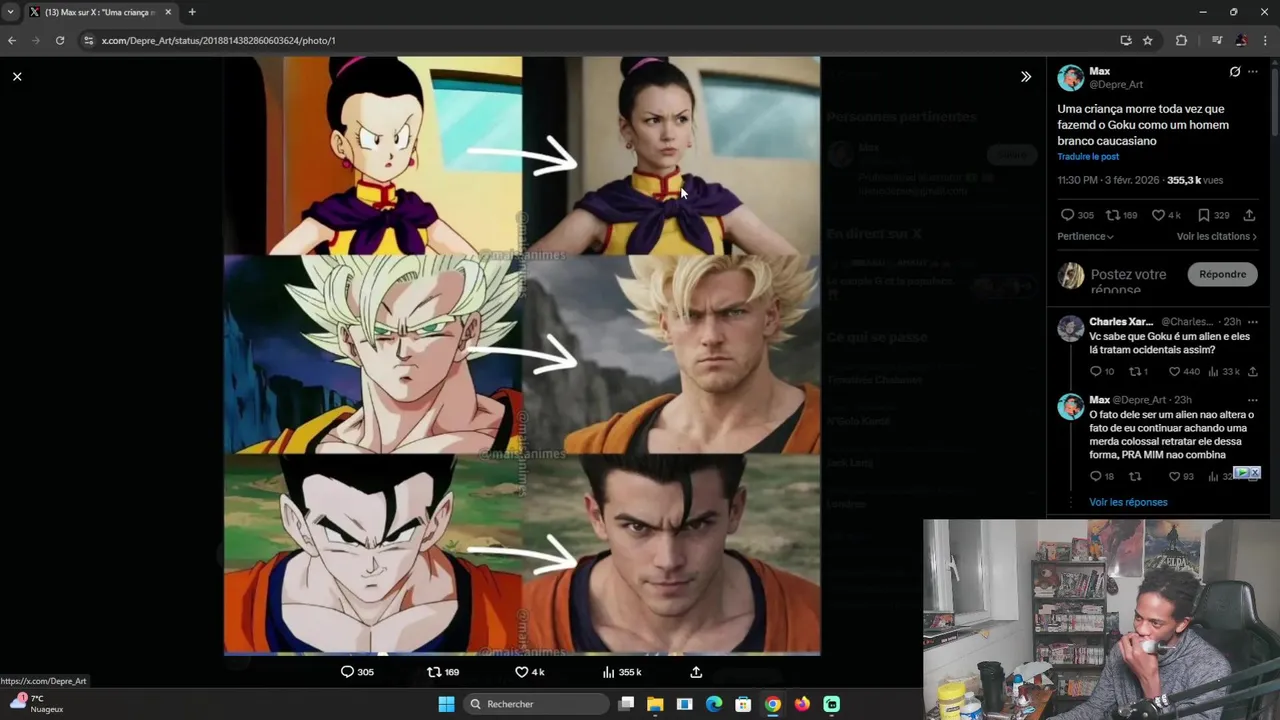
Task: Share Charles Xar's reply
Action: [x=1253, y=372]
